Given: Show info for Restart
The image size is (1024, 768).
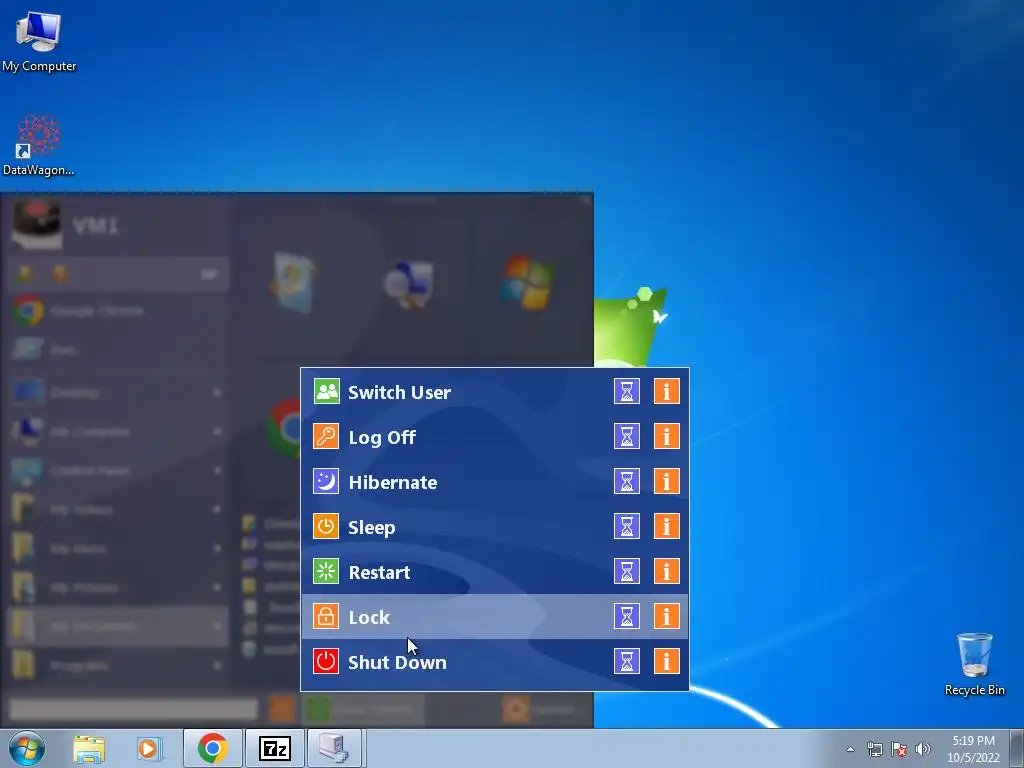Looking at the screenshot, I should click(667, 571).
